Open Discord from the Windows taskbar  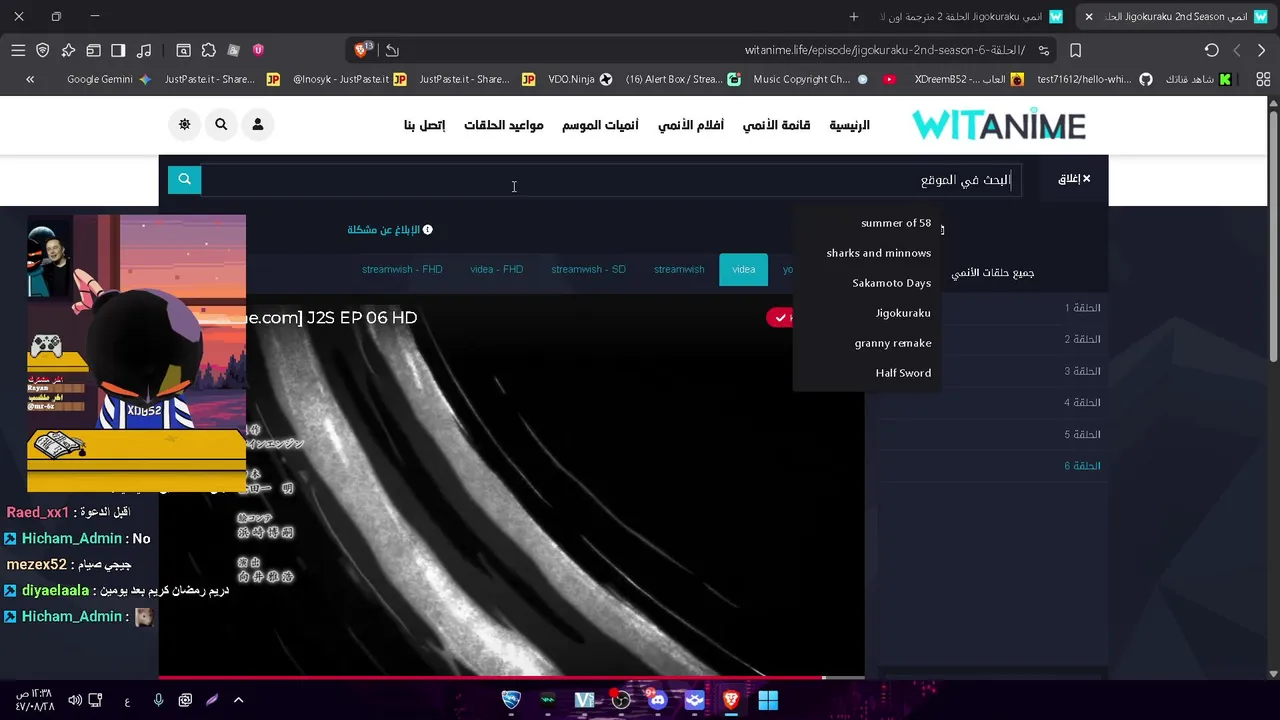coord(657,700)
